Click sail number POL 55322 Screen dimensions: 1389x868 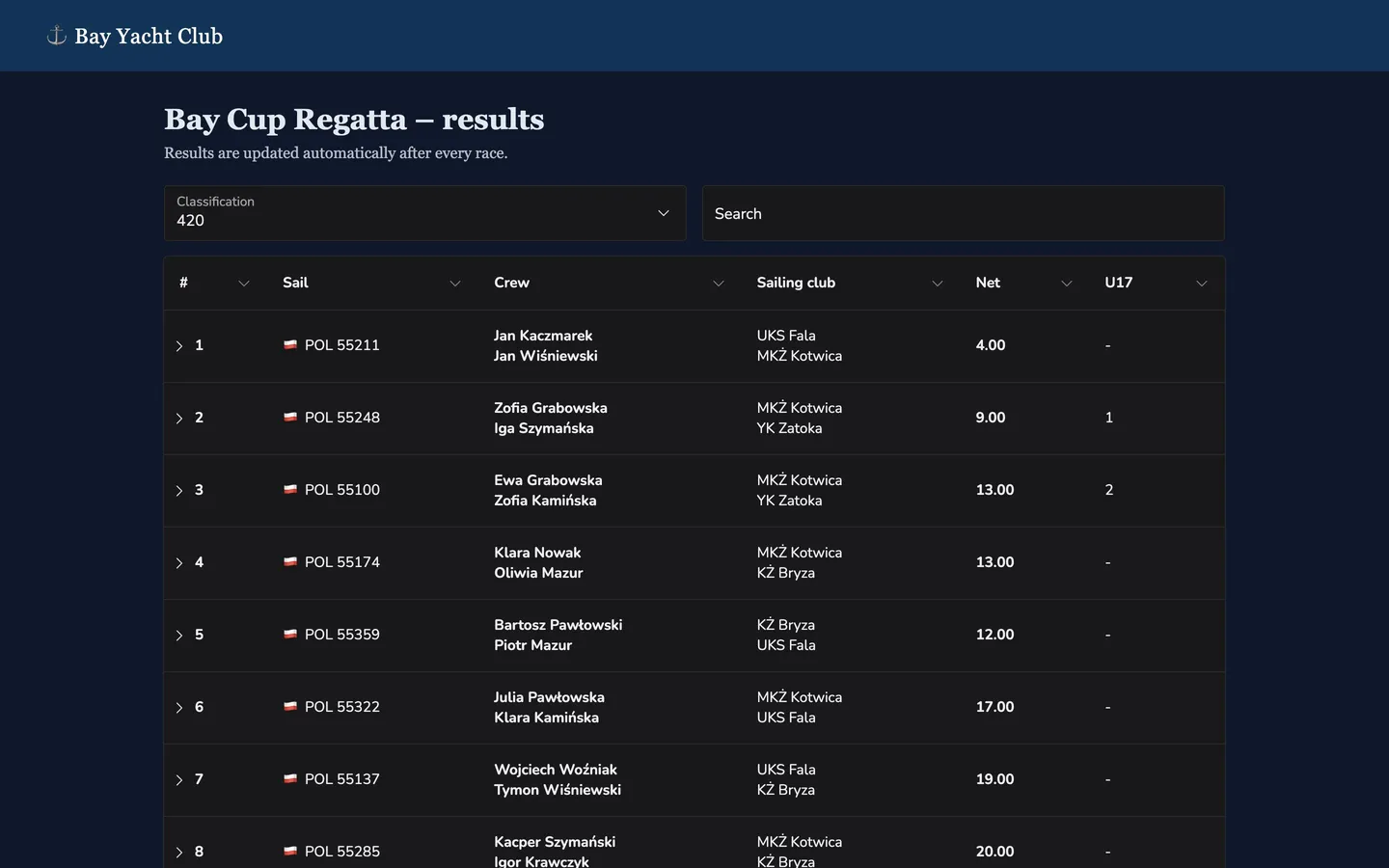[342, 707]
